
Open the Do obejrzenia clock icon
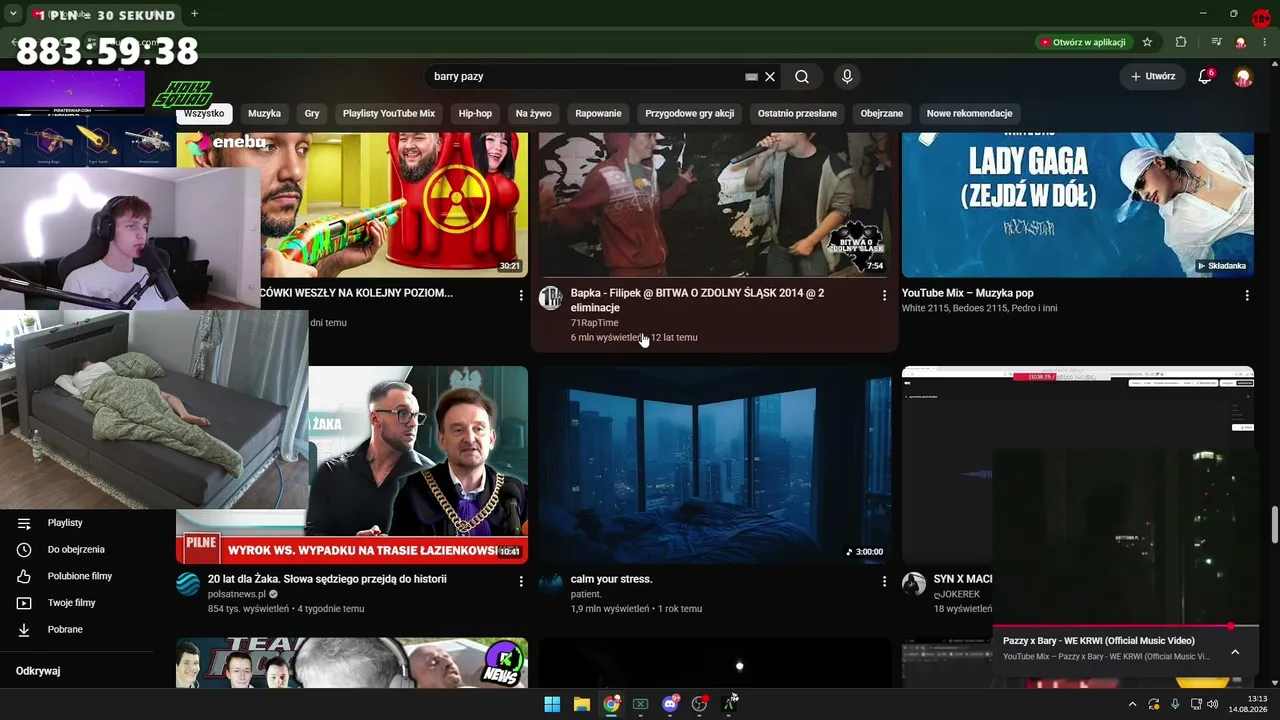pyautogui.click(x=24, y=550)
